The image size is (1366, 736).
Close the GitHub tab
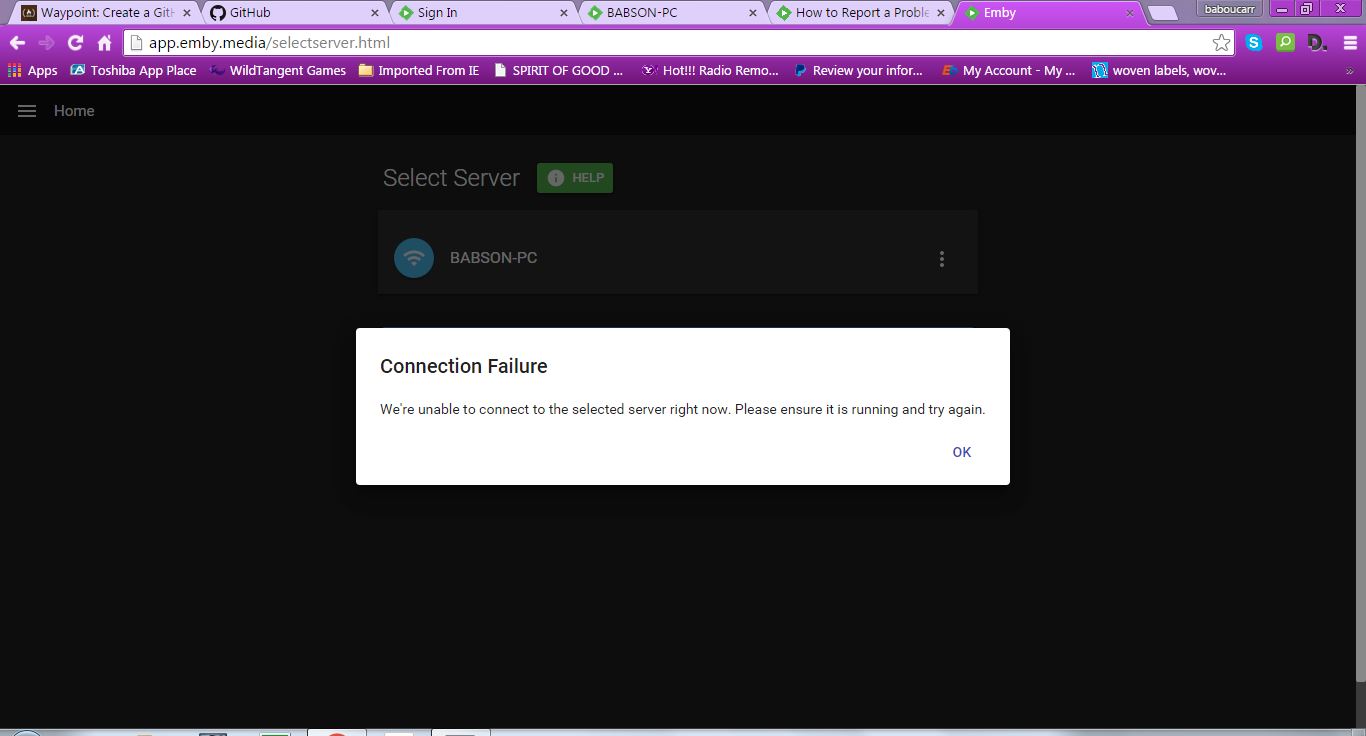click(x=375, y=13)
